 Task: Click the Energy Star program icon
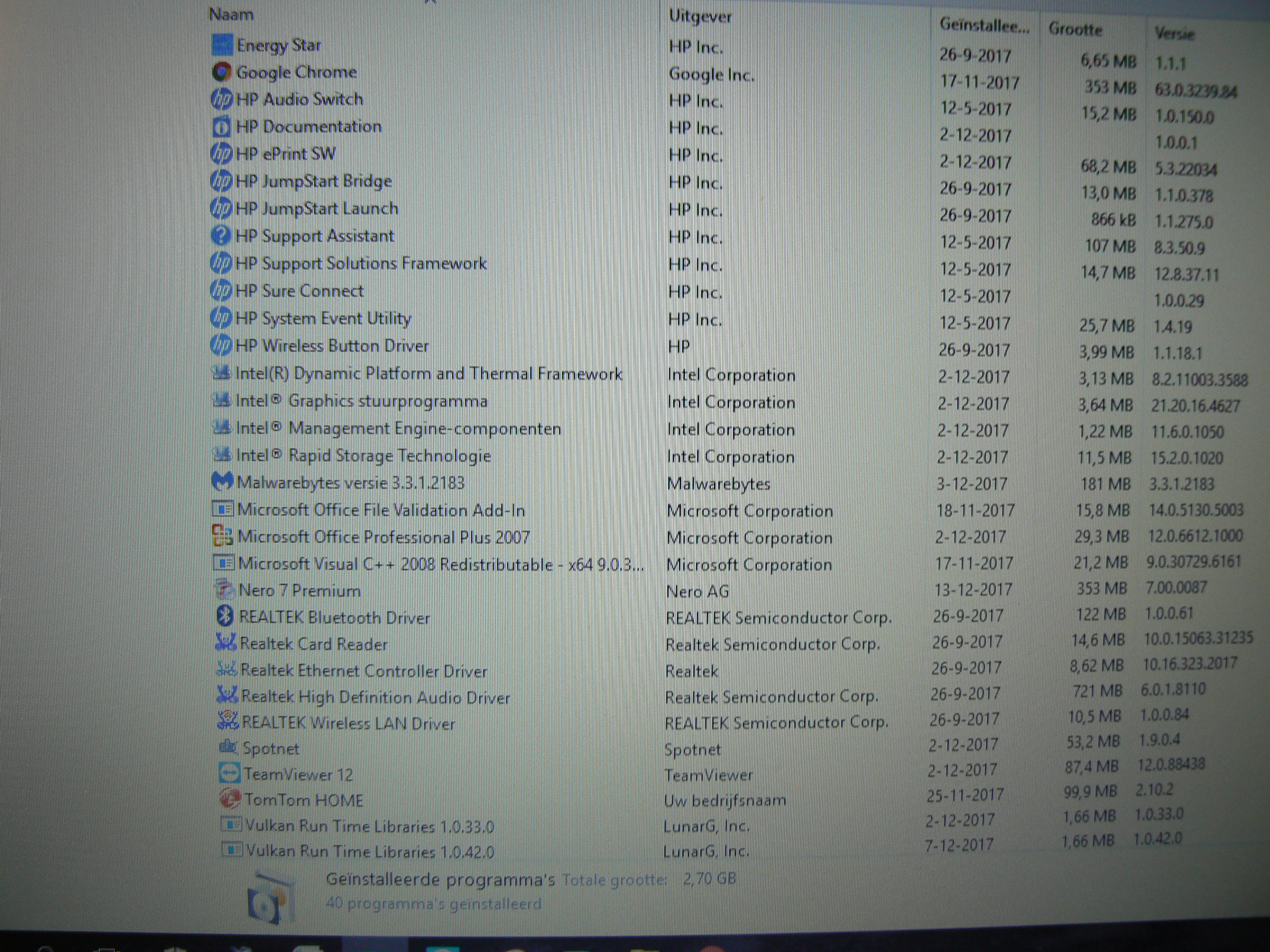[x=222, y=45]
